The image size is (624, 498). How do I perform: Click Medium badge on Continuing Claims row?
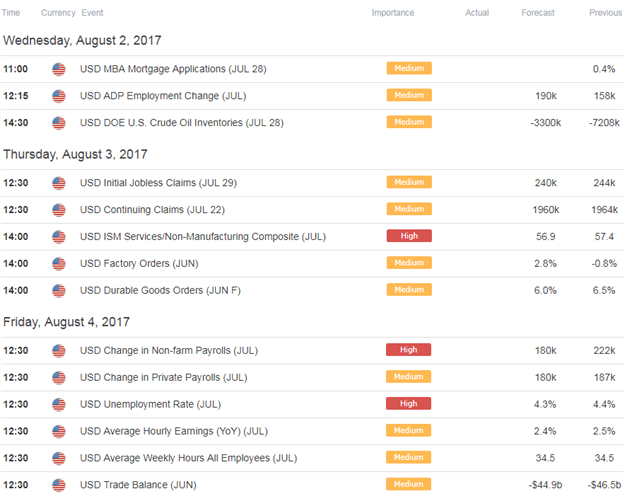tap(409, 209)
